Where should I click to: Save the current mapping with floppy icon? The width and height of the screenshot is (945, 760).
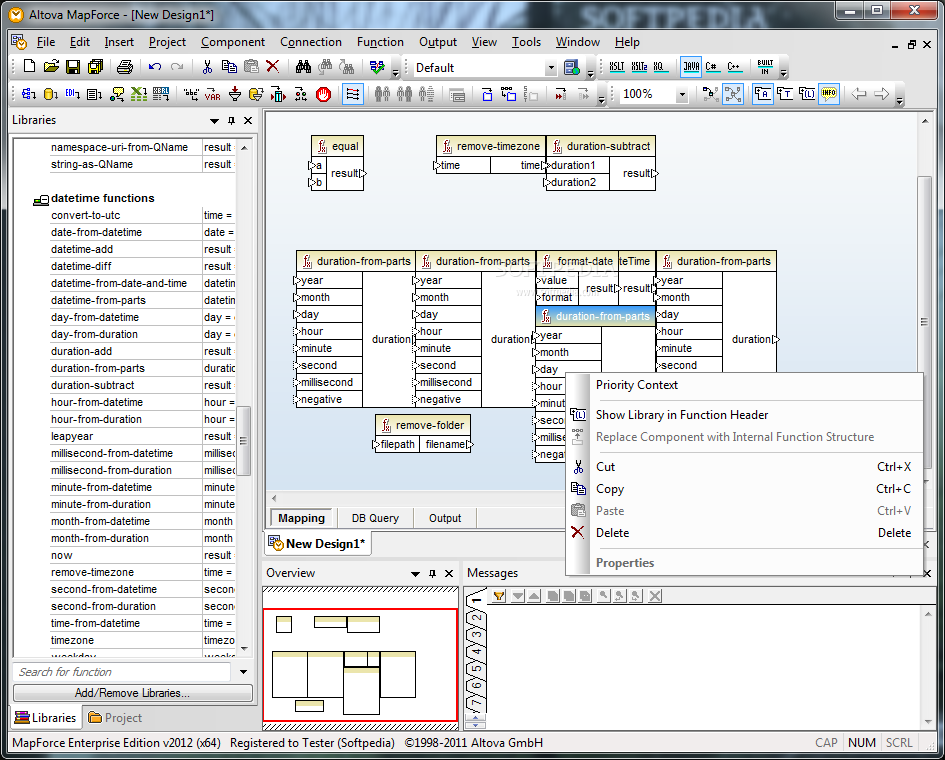(x=73, y=67)
